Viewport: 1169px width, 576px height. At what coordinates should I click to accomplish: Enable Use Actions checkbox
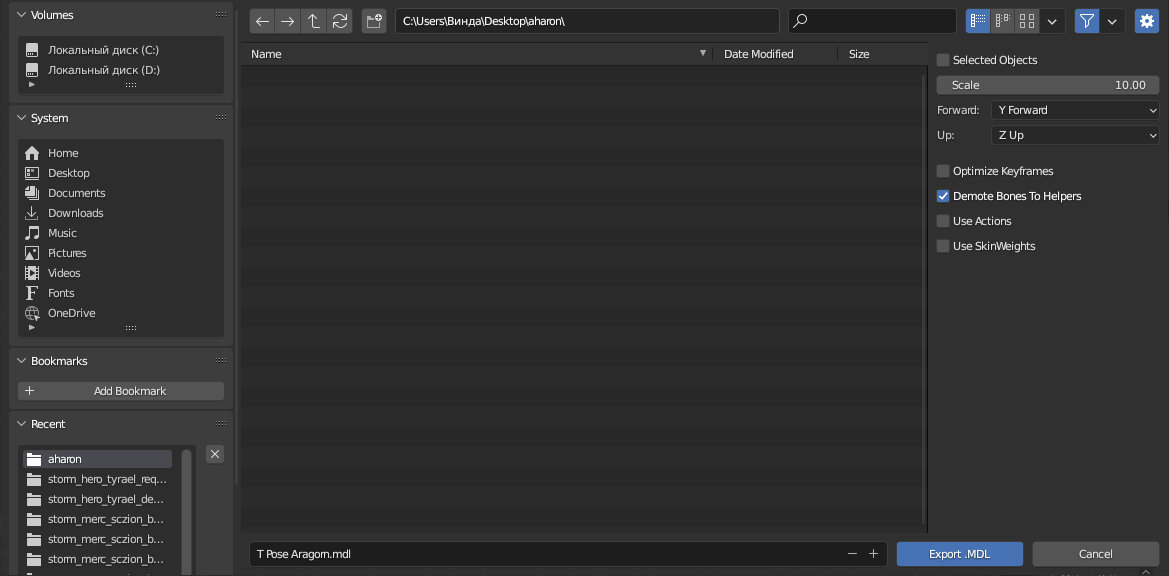point(943,221)
